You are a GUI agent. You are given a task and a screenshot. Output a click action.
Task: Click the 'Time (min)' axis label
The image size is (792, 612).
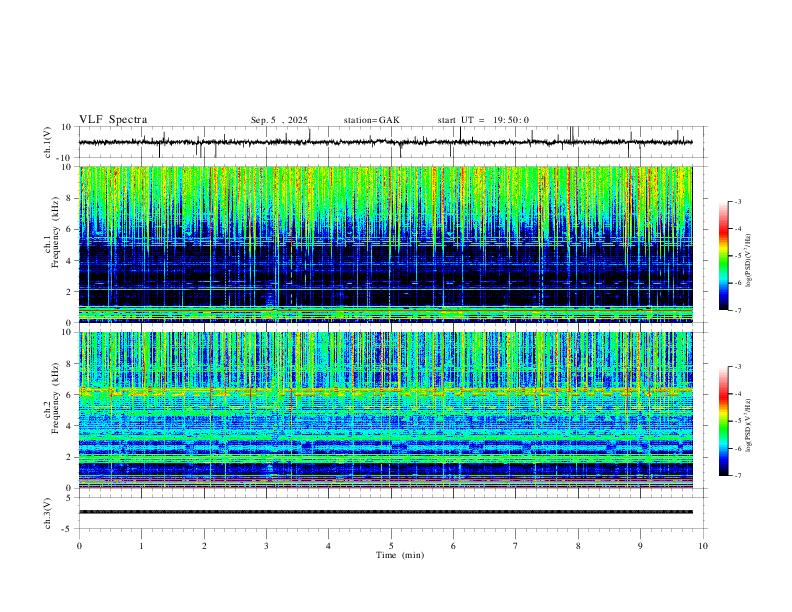(400, 555)
